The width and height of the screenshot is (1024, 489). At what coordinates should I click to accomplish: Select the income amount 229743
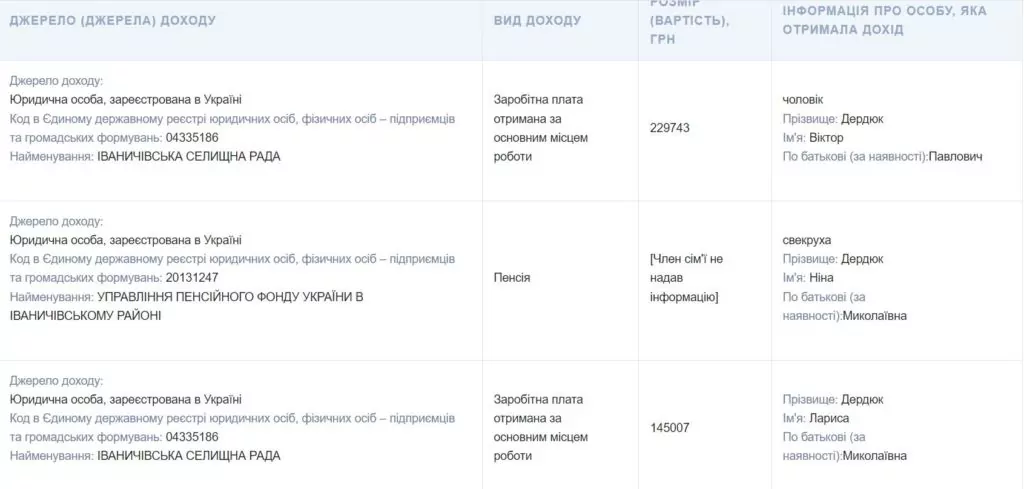point(670,128)
